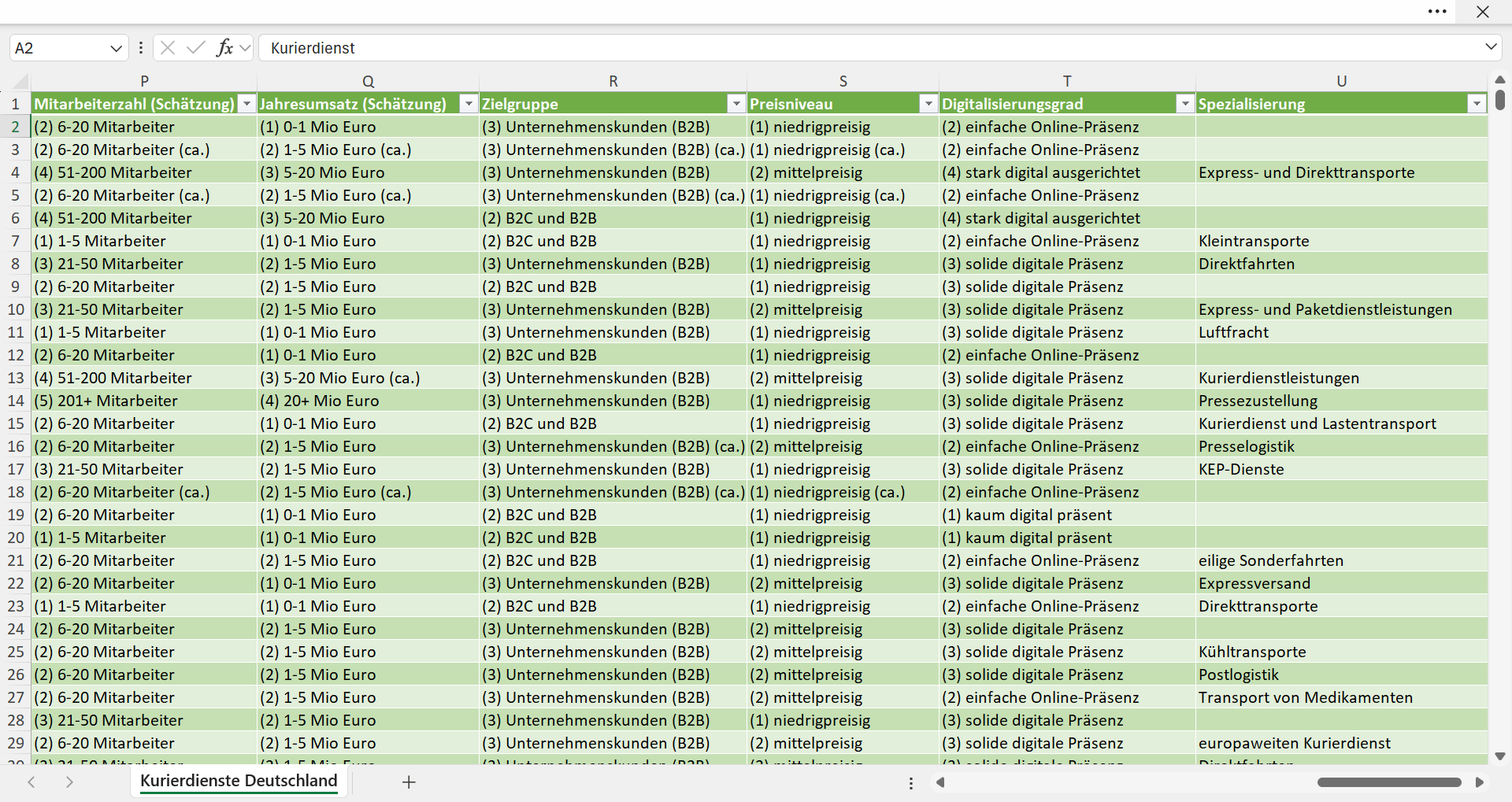This screenshot has height=802, width=1512.
Task: Click vertical scrollbar down arrow
Action: (x=1500, y=756)
